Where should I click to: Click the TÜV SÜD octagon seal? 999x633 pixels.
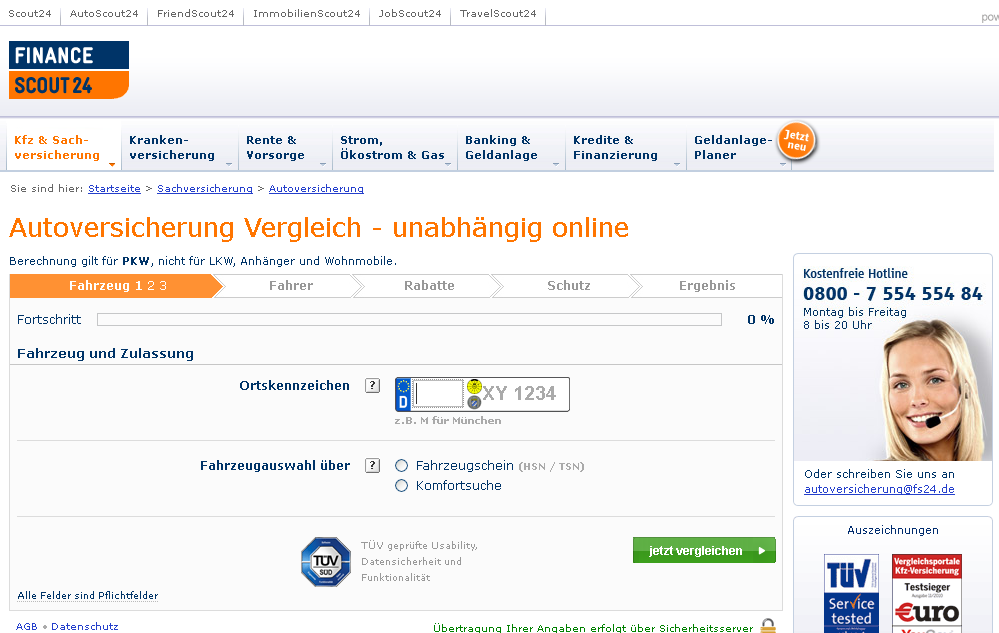pos(326,562)
